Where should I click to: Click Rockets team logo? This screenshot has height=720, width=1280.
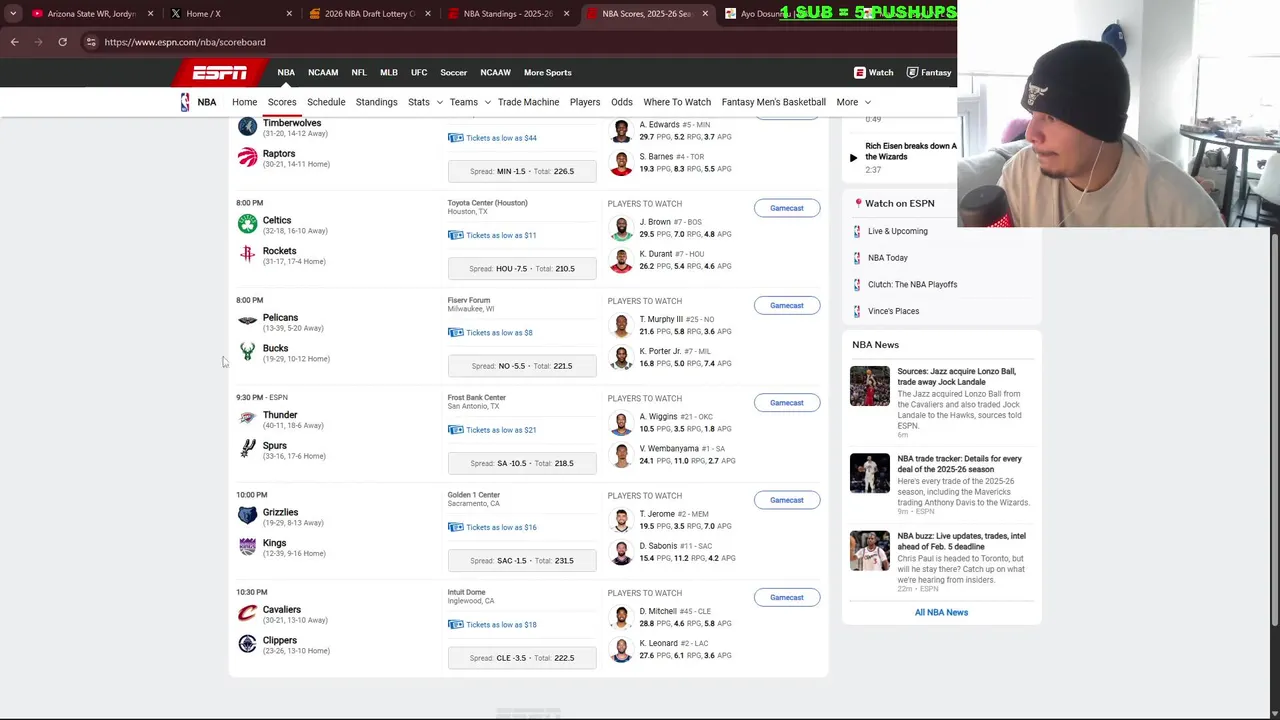(247, 255)
